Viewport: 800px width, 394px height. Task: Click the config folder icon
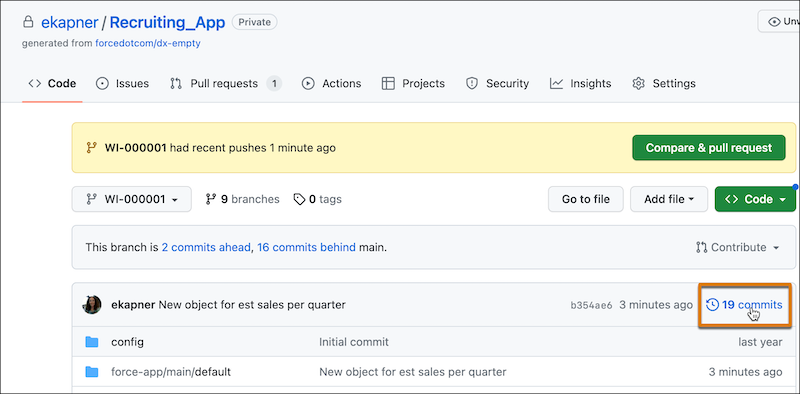pyautogui.click(x=92, y=342)
